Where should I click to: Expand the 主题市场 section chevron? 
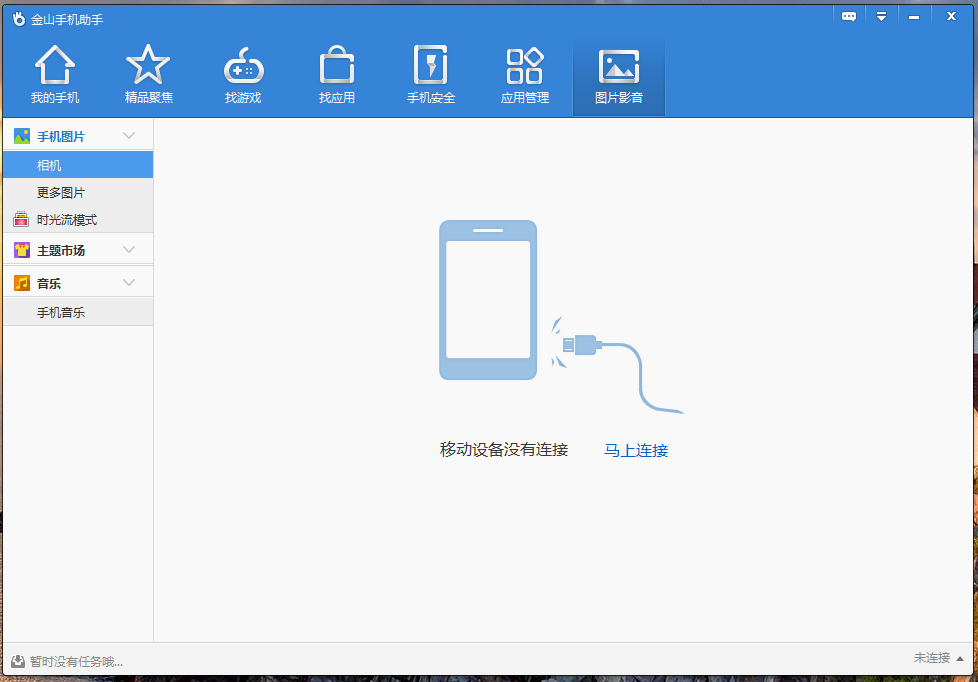[x=129, y=249]
